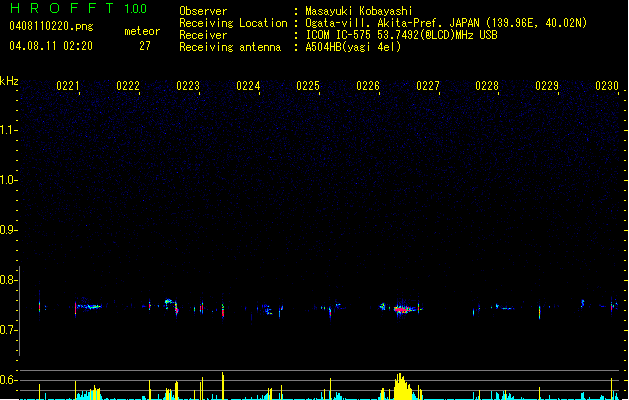Viewport: 629px width, 400px height.
Task: Click the 'Observer' field label
Action: click(x=203, y=11)
